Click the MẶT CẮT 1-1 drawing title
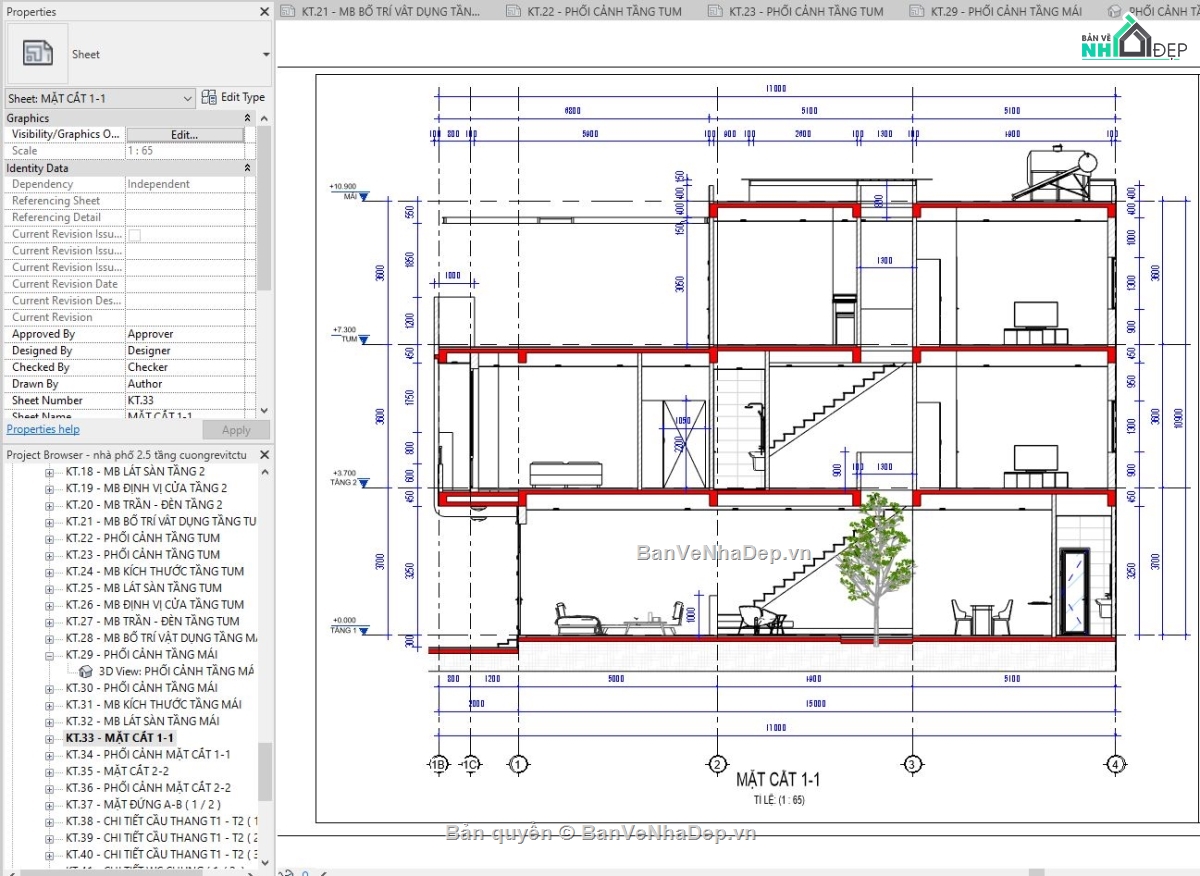This screenshot has height=876, width=1200. [x=778, y=780]
